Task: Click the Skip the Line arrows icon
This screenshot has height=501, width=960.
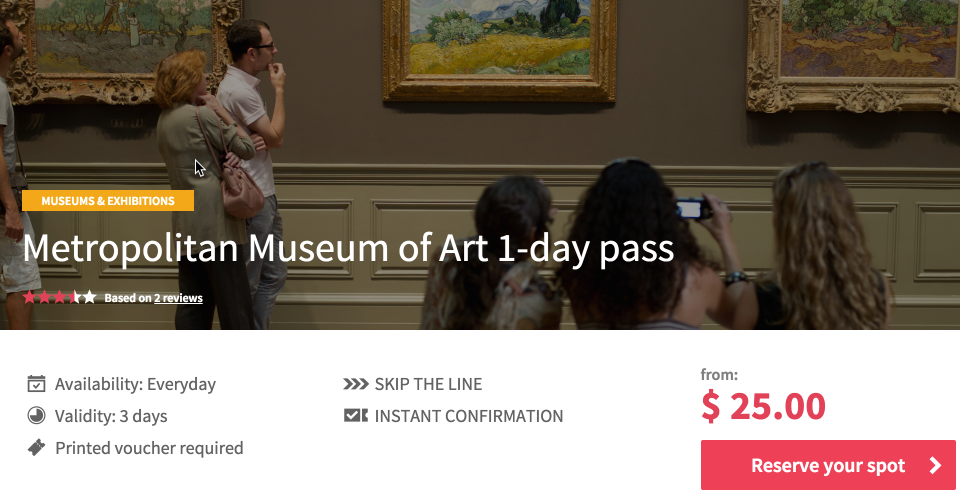Action: 355,384
